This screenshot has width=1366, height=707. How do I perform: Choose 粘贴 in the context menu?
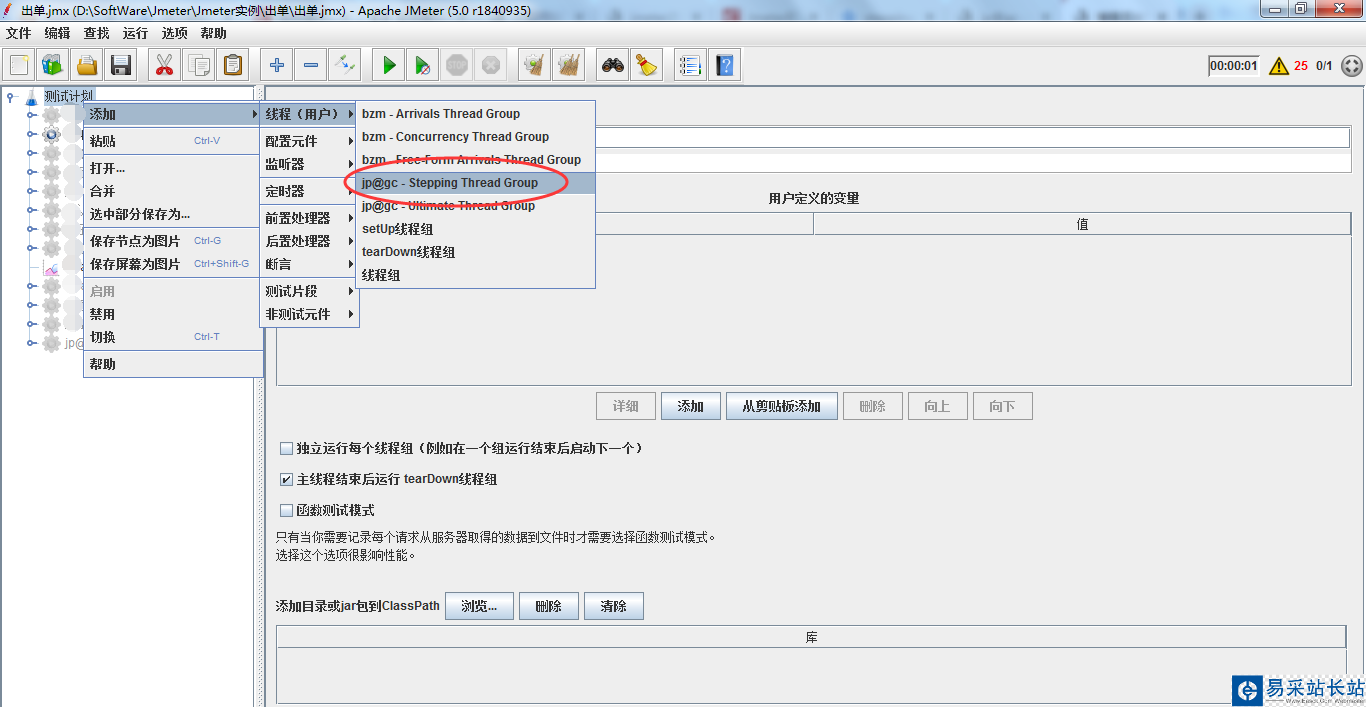click(173, 141)
